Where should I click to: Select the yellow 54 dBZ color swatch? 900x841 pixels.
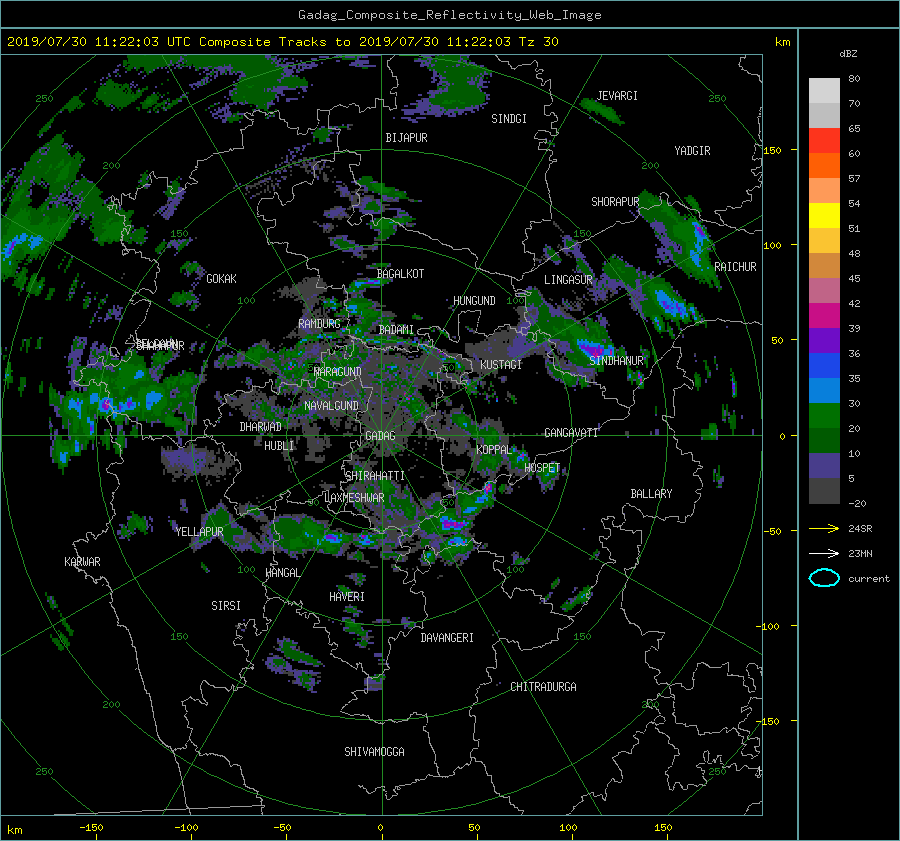coord(824,215)
